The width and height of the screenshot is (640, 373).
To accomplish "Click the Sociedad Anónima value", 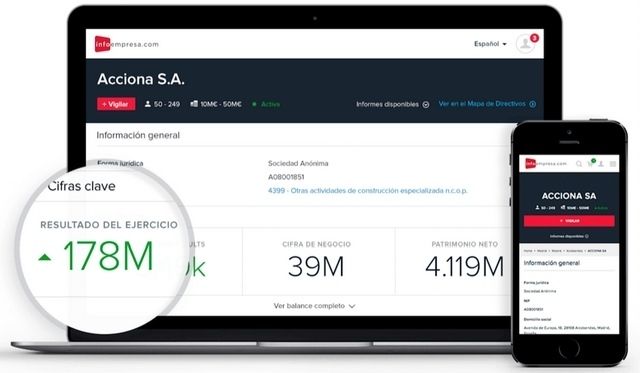I will tap(298, 163).
